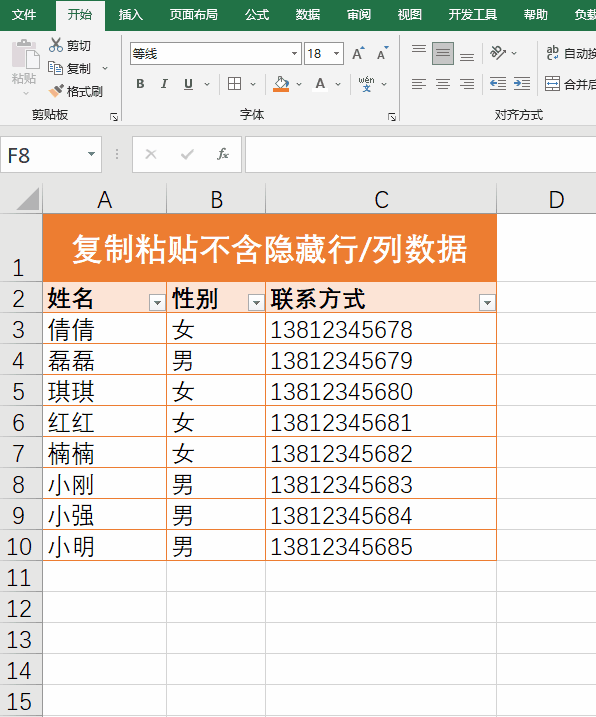This screenshot has width=596, height=717.
Task: Select column A header
Action: click(104, 199)
